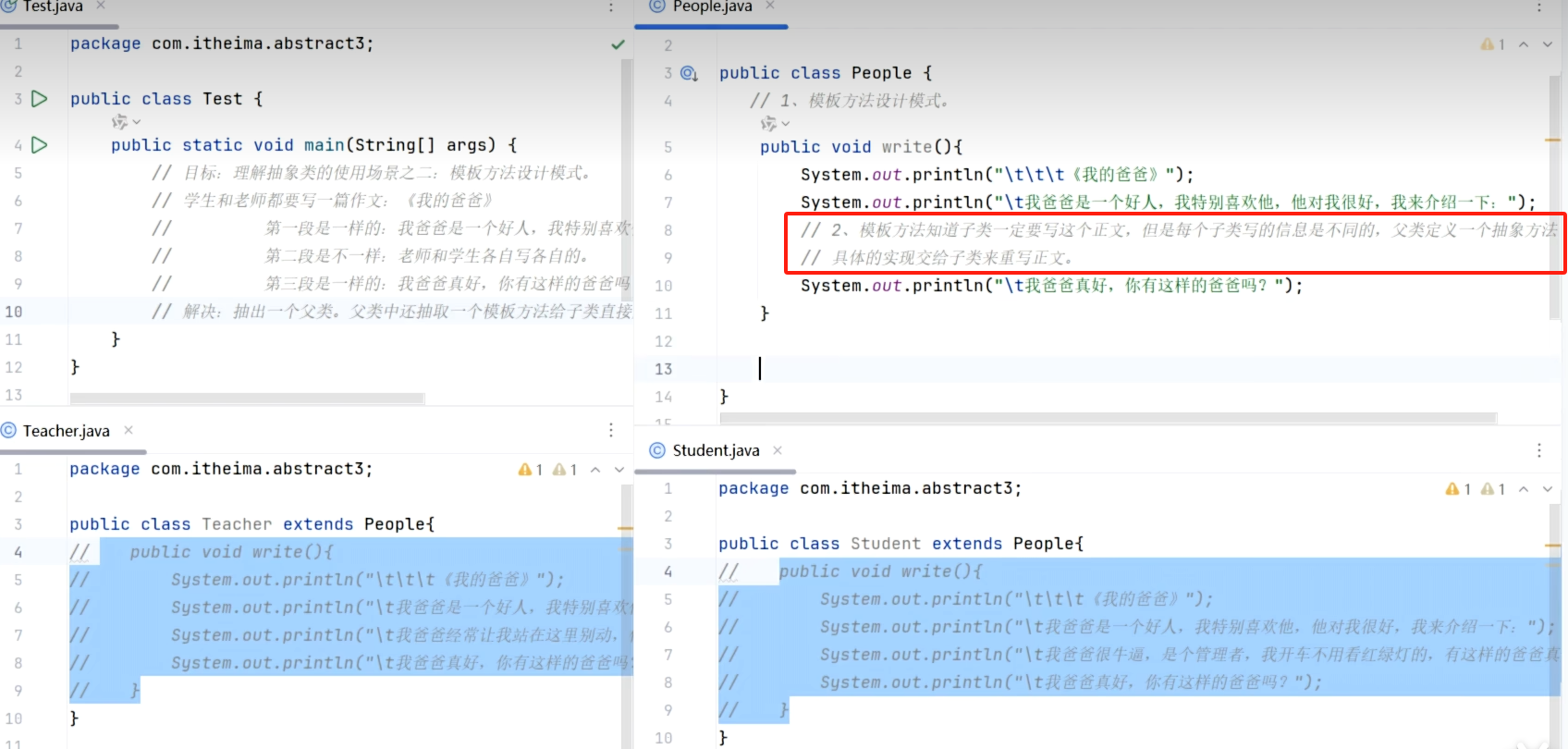This screenshot has height=749, width=1568.
Task: Click line number 10 in Test.java gutter
Action: pos(14,312)
